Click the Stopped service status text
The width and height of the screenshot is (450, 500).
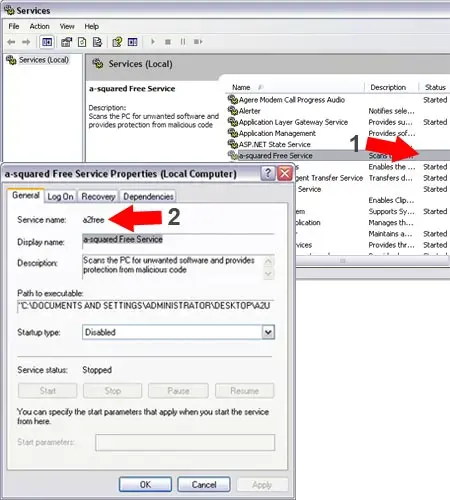[97, 370]
